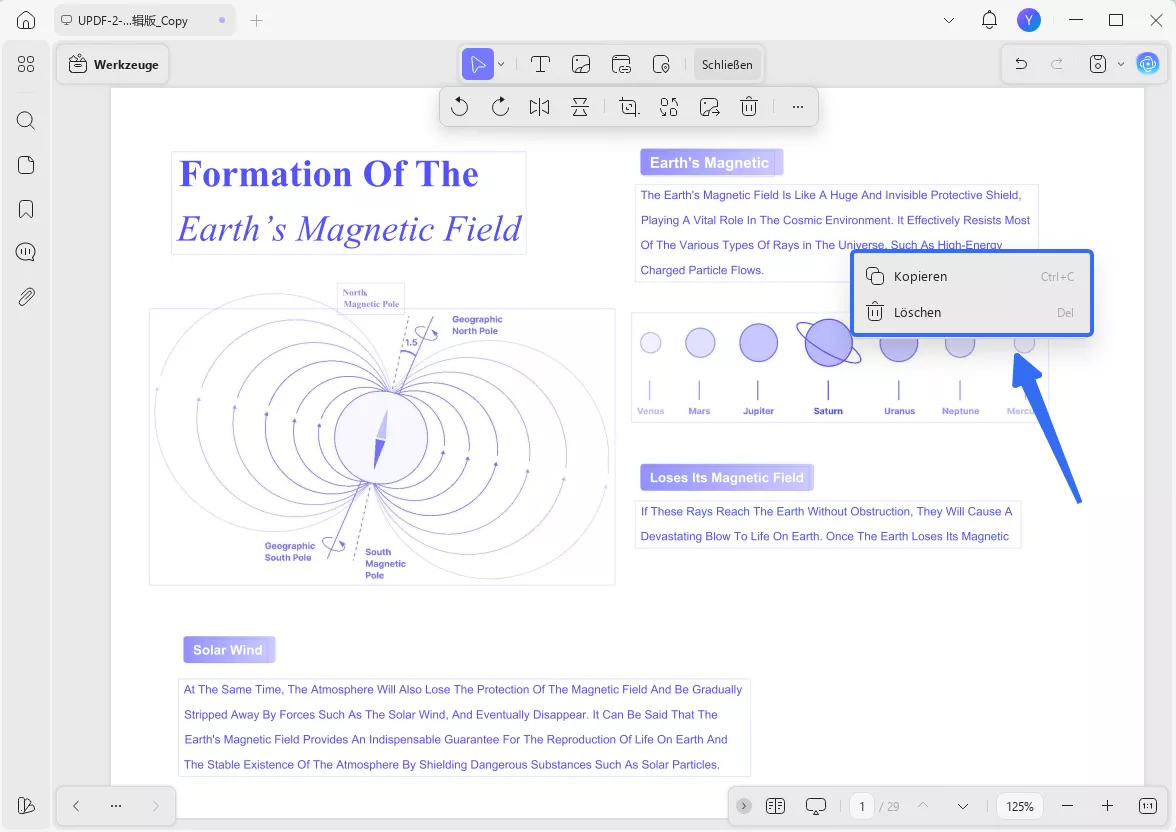The image size is (1176, 832).
Task: Redo the last action
Action: [1057, 65]
